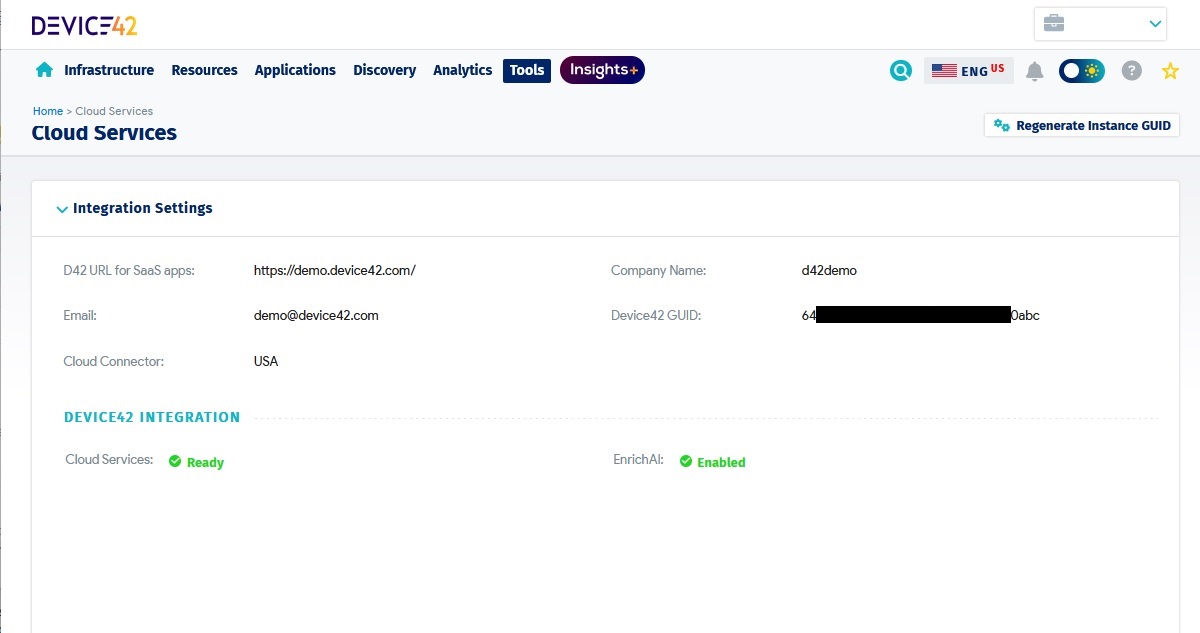Collapse the Integration Settings section
1200x633 pixels.
click(x=62, y=209)
